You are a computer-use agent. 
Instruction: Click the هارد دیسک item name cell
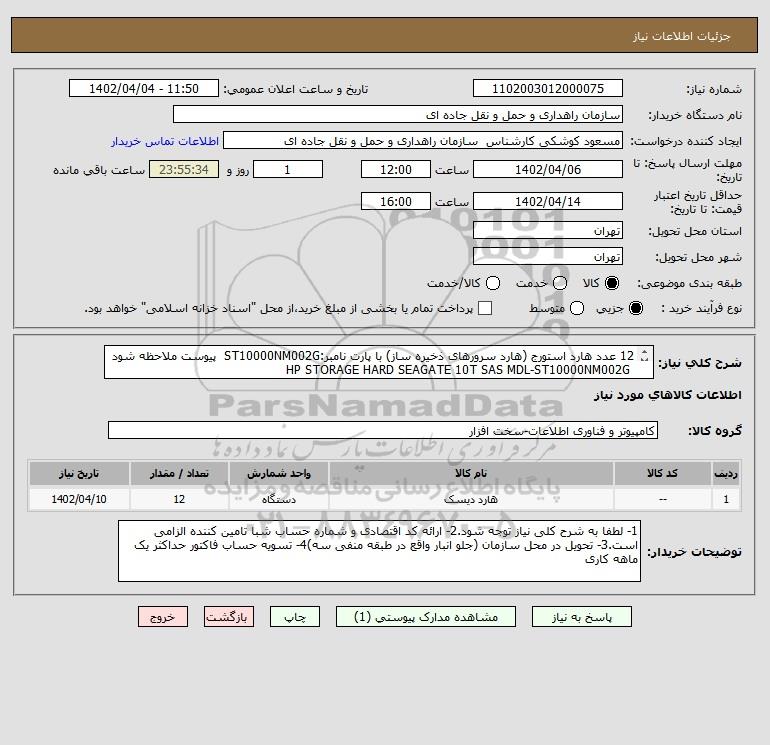[x=471, y=499]
